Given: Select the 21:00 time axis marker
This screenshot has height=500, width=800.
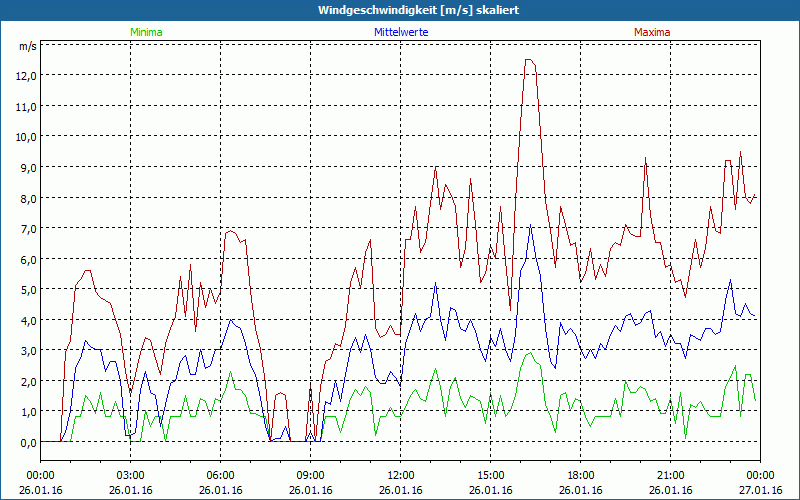Looking at the screenshot, I should point(671,475).
